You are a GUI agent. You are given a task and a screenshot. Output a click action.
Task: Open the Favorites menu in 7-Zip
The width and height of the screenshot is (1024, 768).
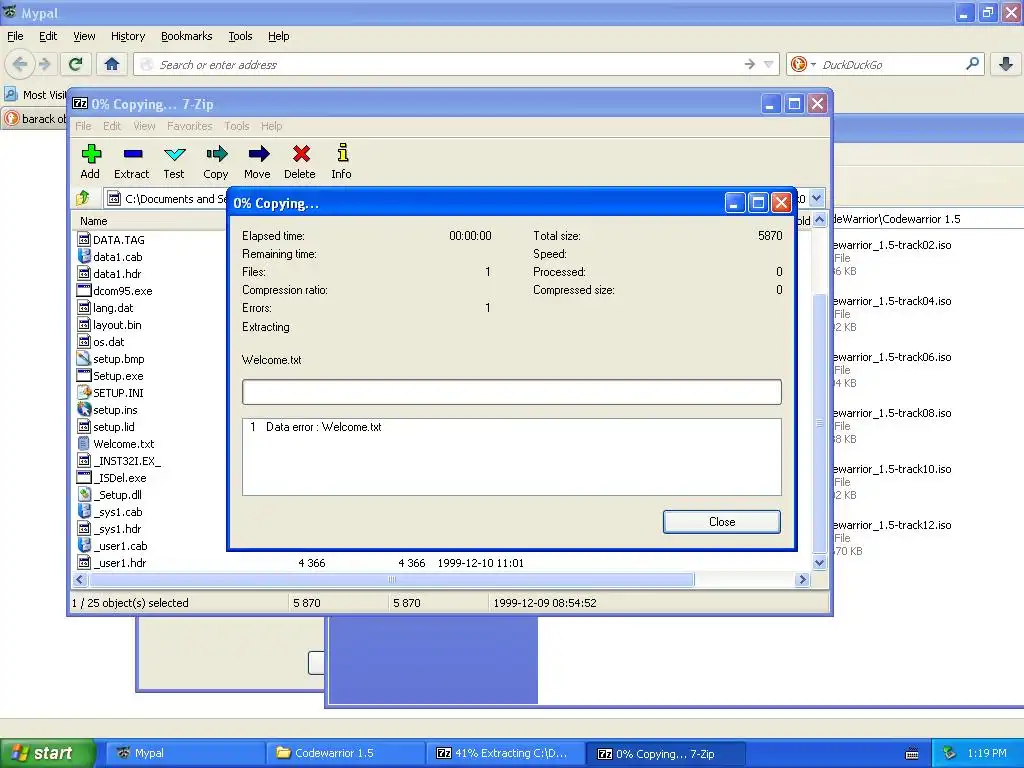[189, 126]
